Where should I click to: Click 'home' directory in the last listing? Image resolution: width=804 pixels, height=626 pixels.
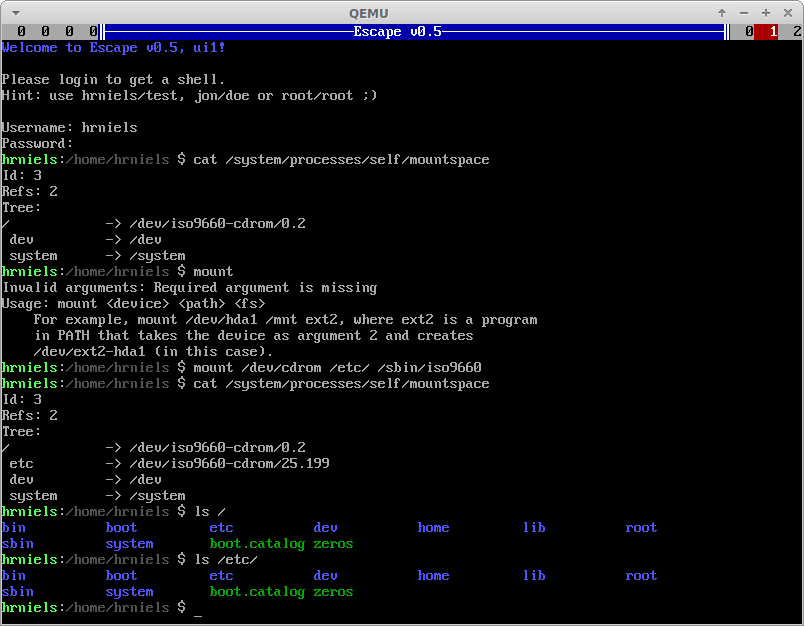click(433, 576)
